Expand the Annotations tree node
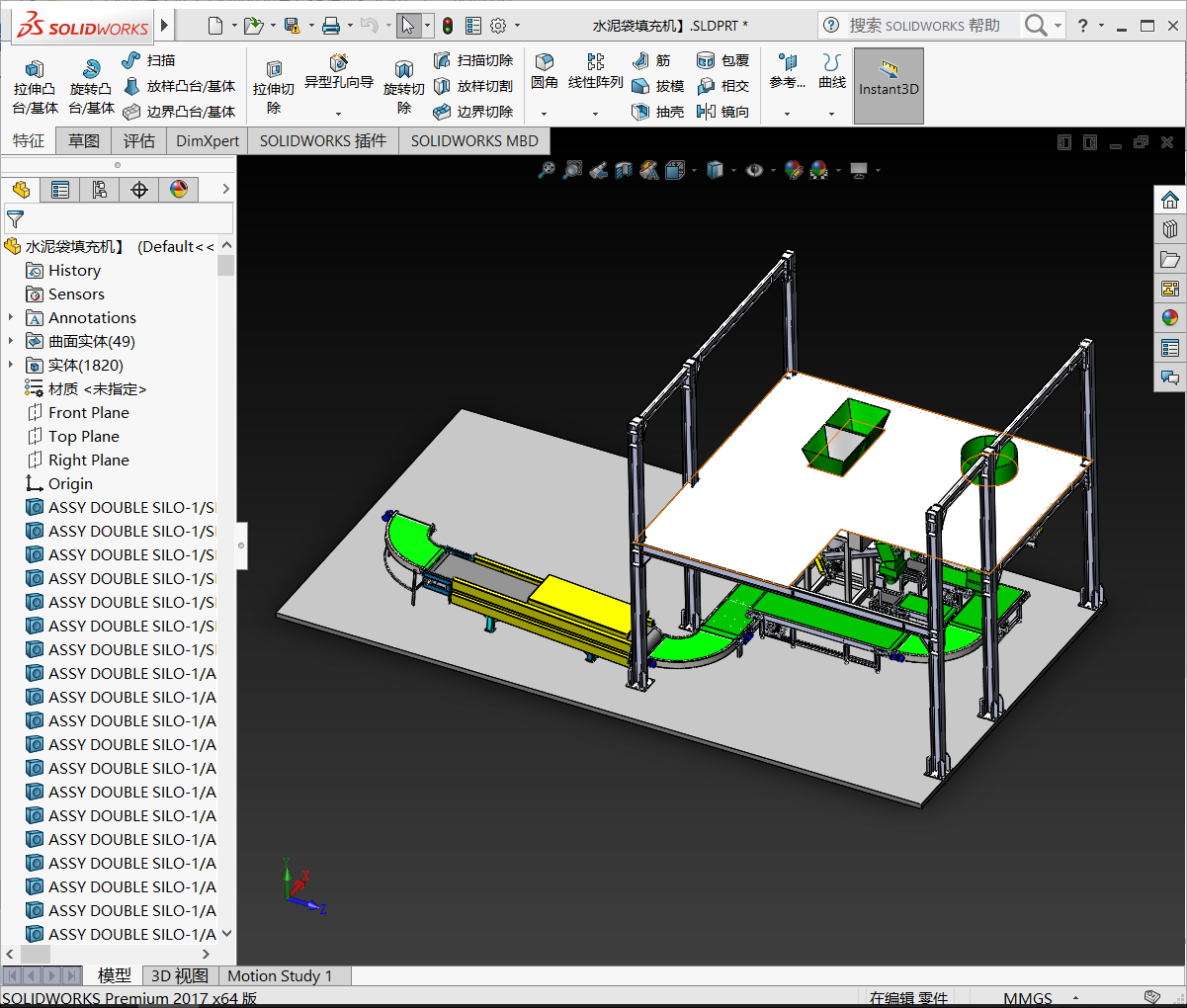This screenshot has width=1187, height=1008. [11, 317]
